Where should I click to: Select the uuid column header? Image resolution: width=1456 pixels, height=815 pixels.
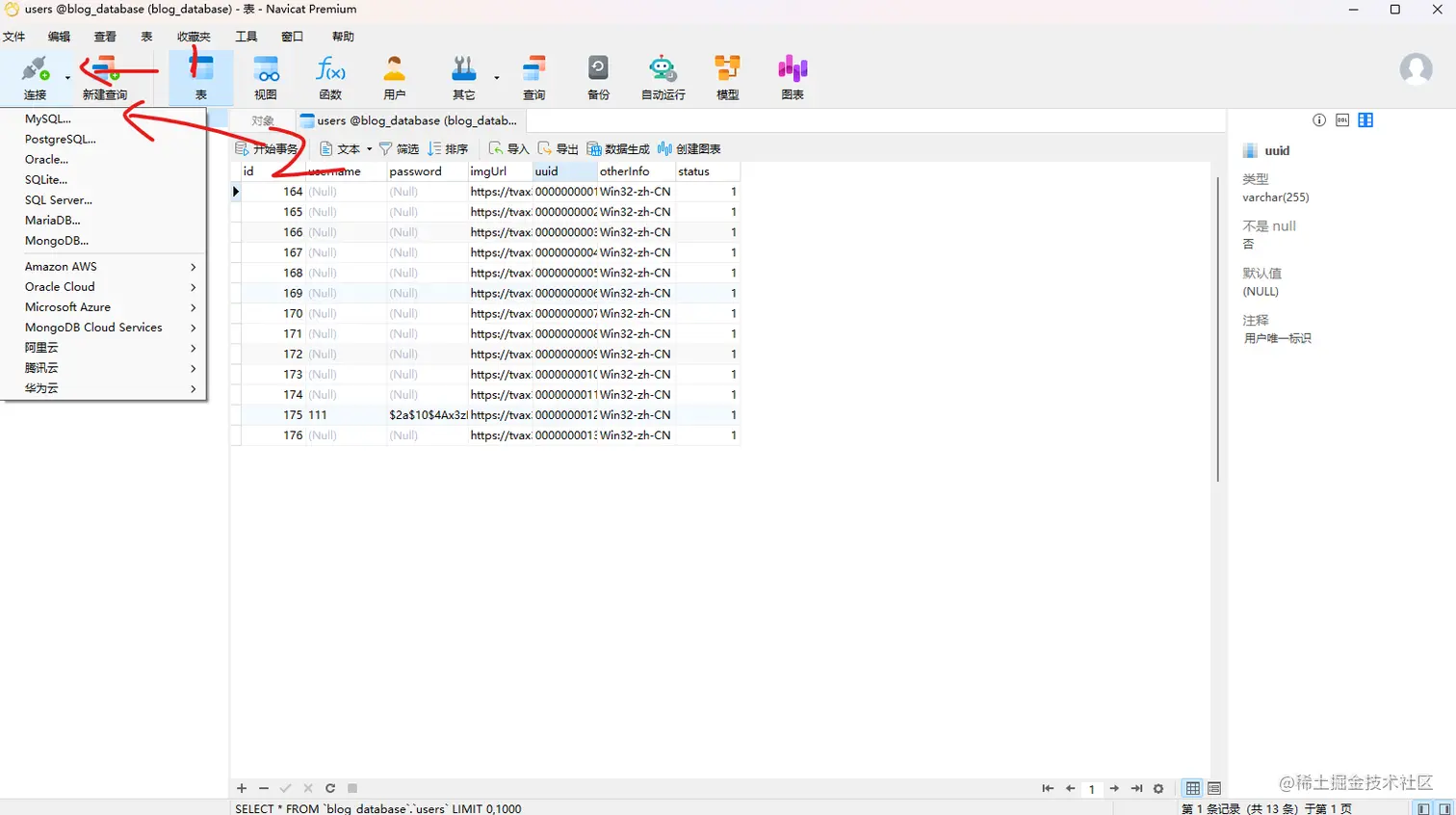[564, 171]
